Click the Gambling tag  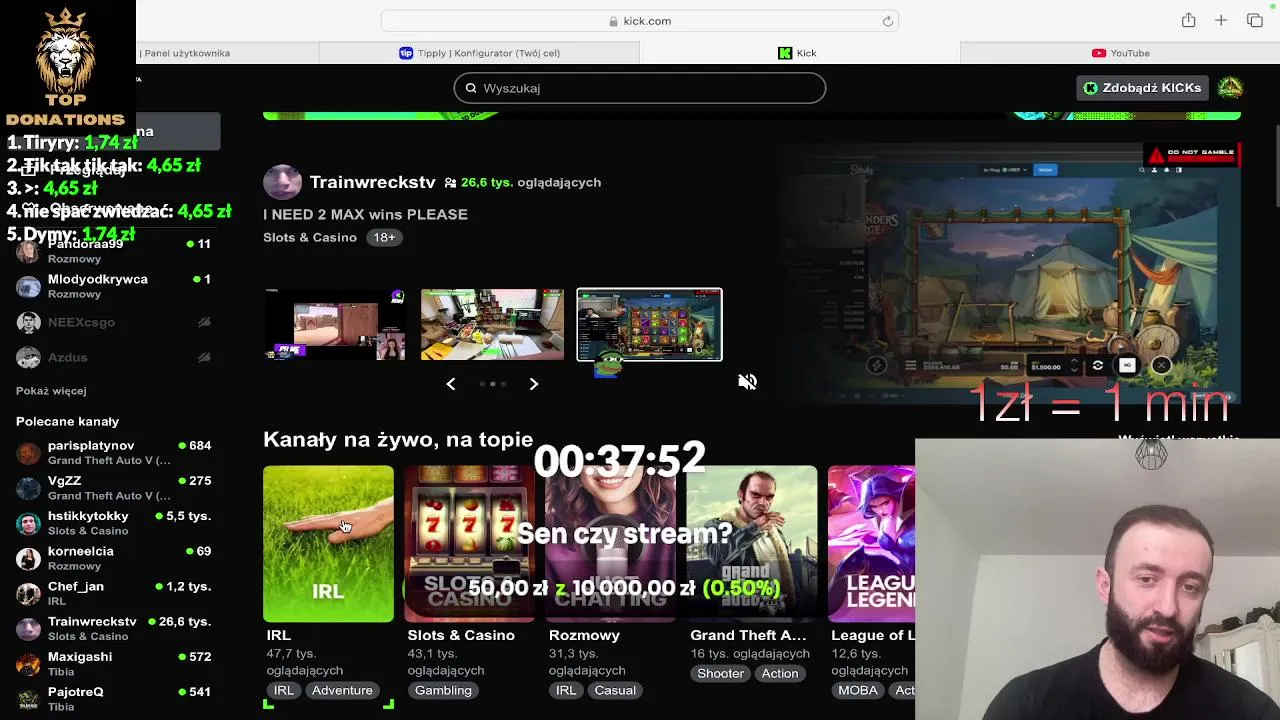point(443,691)
